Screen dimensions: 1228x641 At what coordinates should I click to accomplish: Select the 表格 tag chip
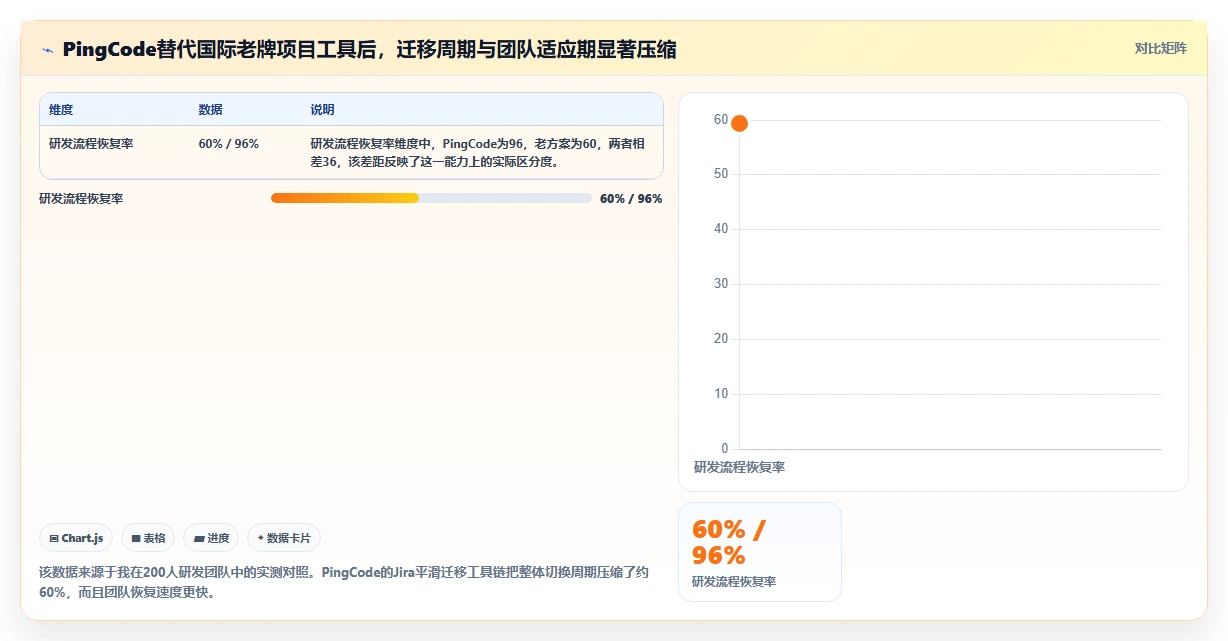(x=148, y=538)
